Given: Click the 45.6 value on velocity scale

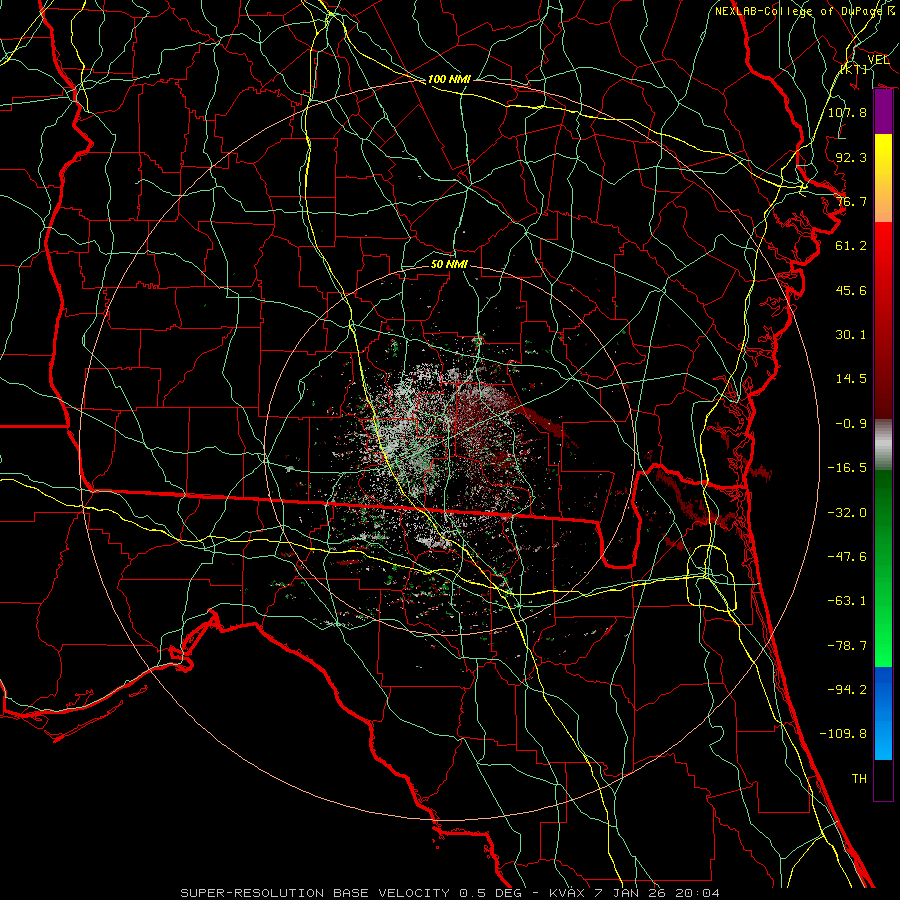Looking at the screenshot, I should click(851, 290).
